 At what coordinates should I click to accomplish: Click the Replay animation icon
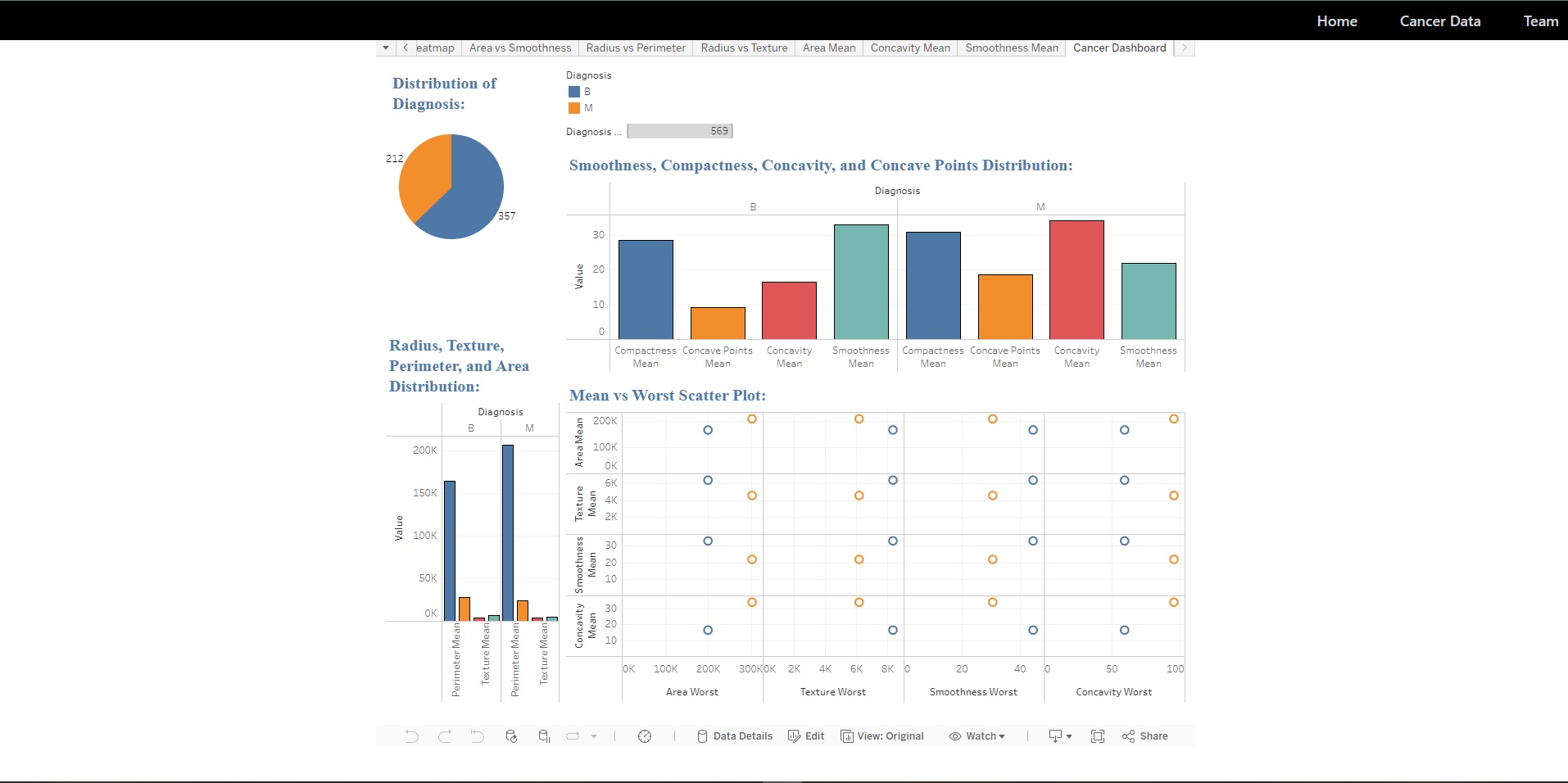(x=573, y=736)
